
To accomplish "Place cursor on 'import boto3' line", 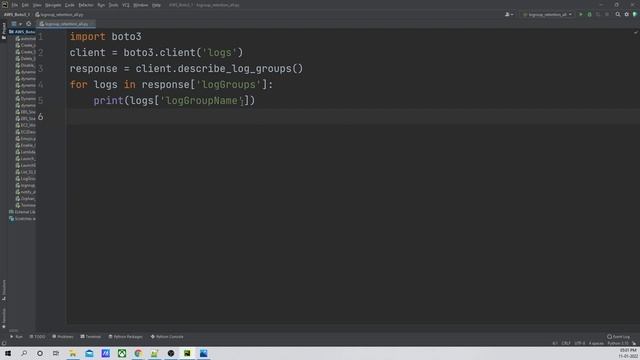I will 106,37.
